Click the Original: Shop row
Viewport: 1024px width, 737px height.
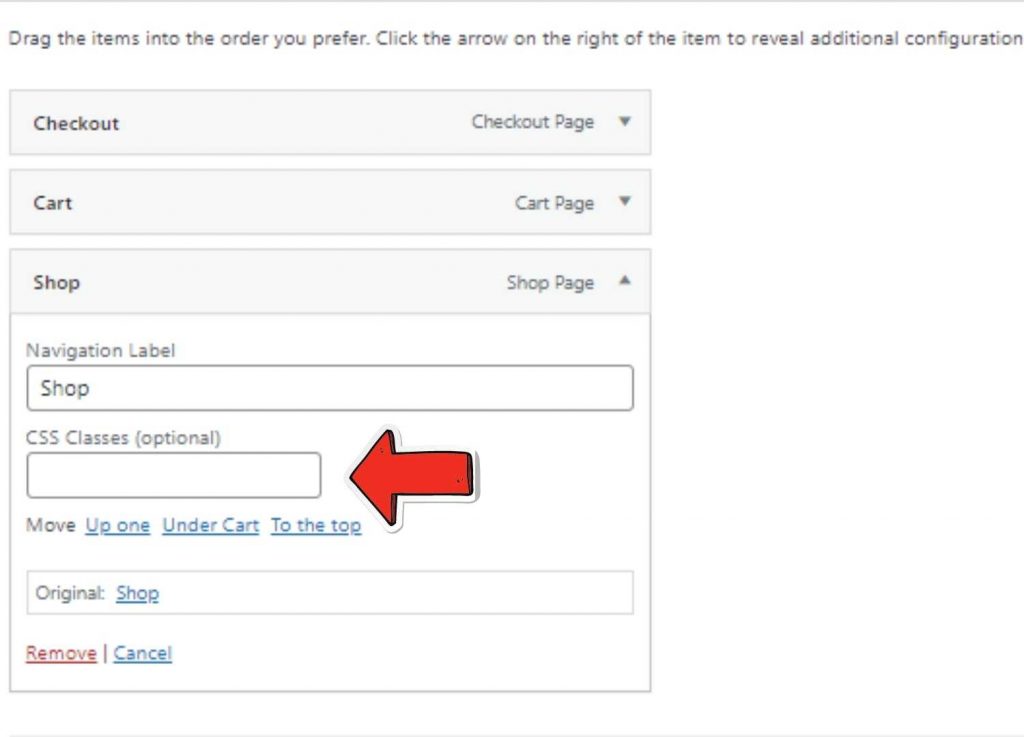330,593
